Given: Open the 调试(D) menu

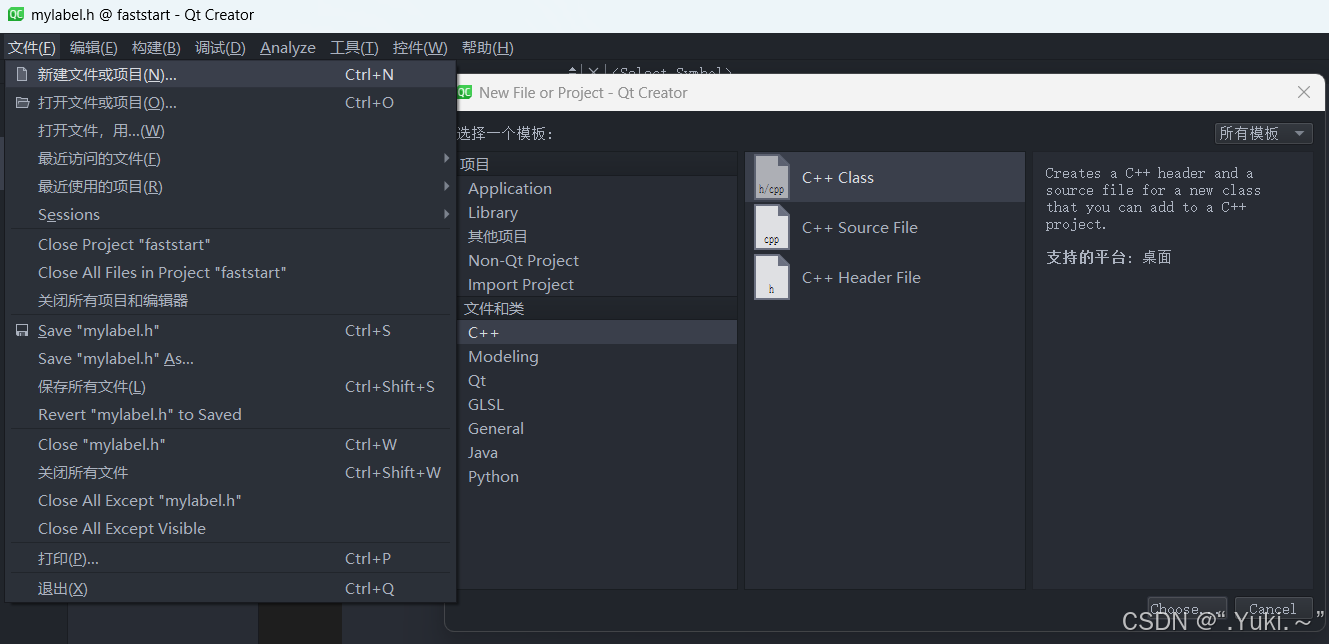Looking at the screenshot, I should (x=220, y=47).
